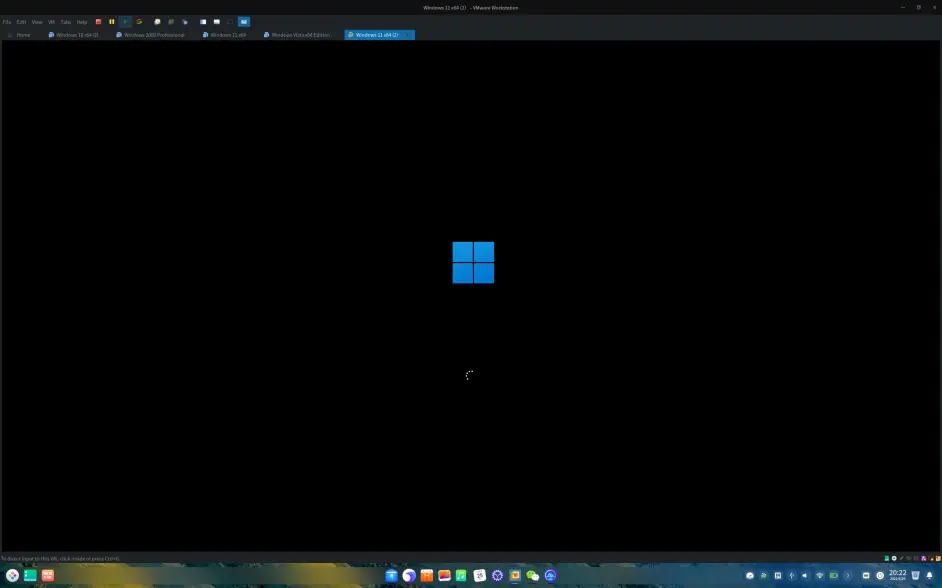Open the Deepin launcher in dock

click(x=12, y=575)
